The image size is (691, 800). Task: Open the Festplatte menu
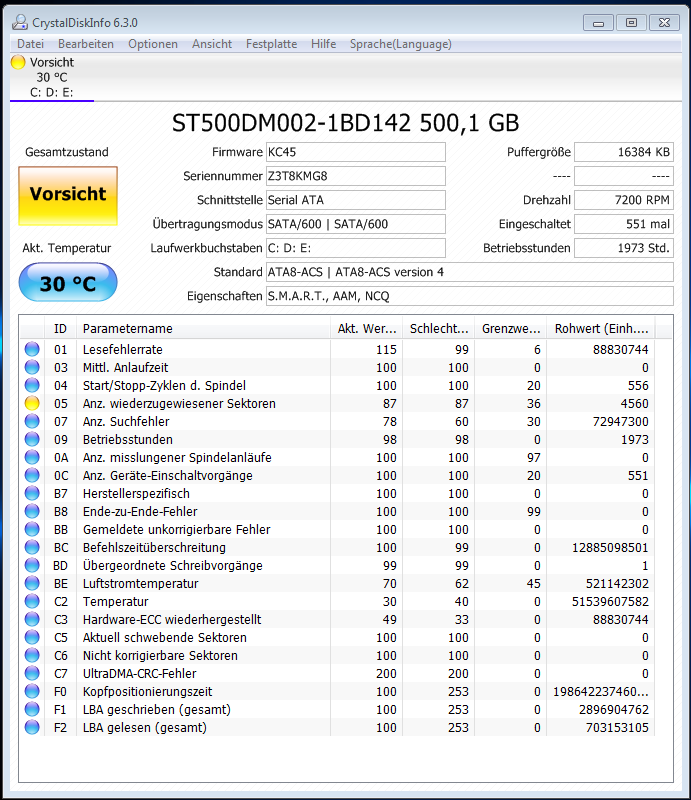pos(272,44)
